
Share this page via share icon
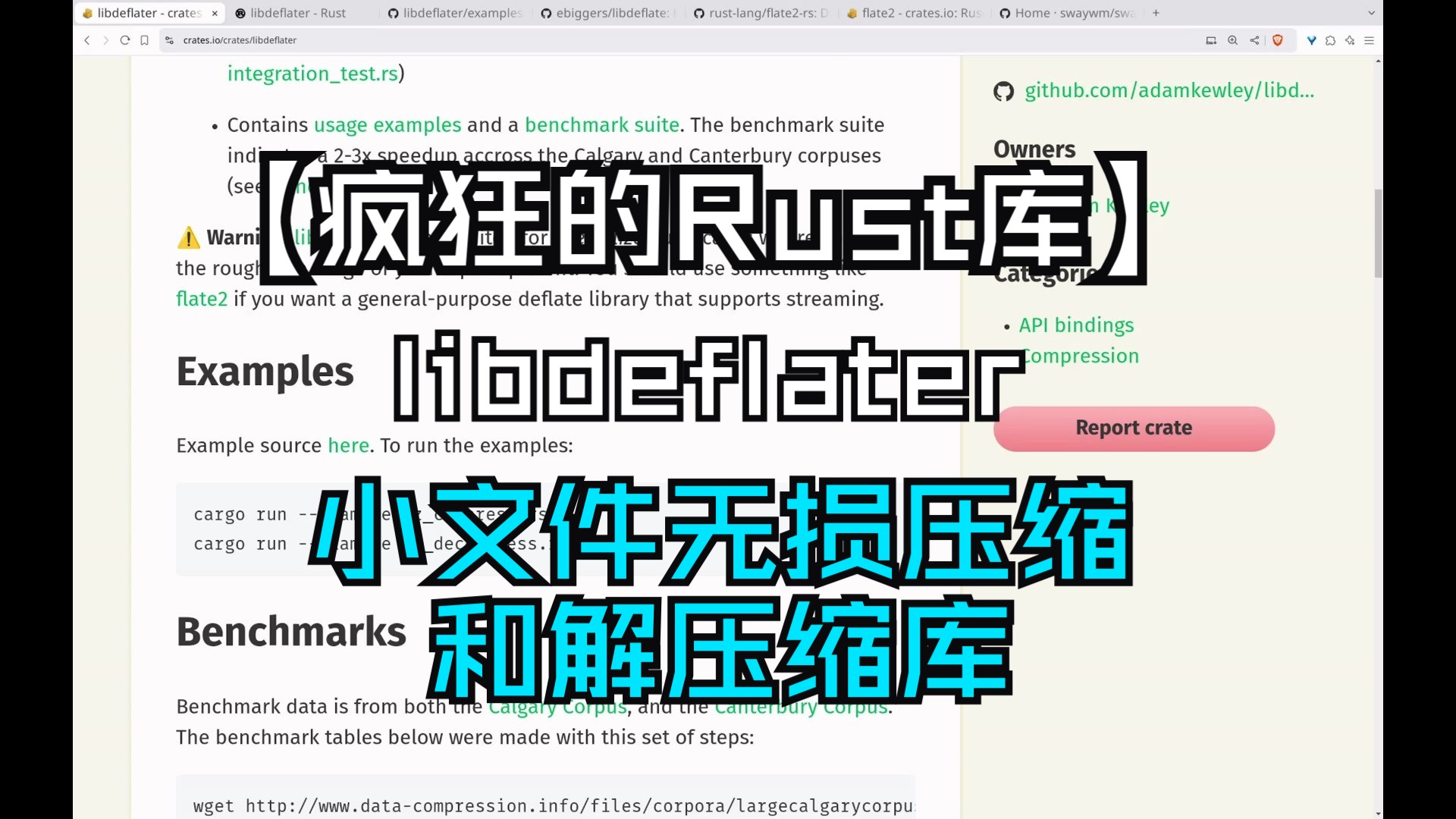1255,40
